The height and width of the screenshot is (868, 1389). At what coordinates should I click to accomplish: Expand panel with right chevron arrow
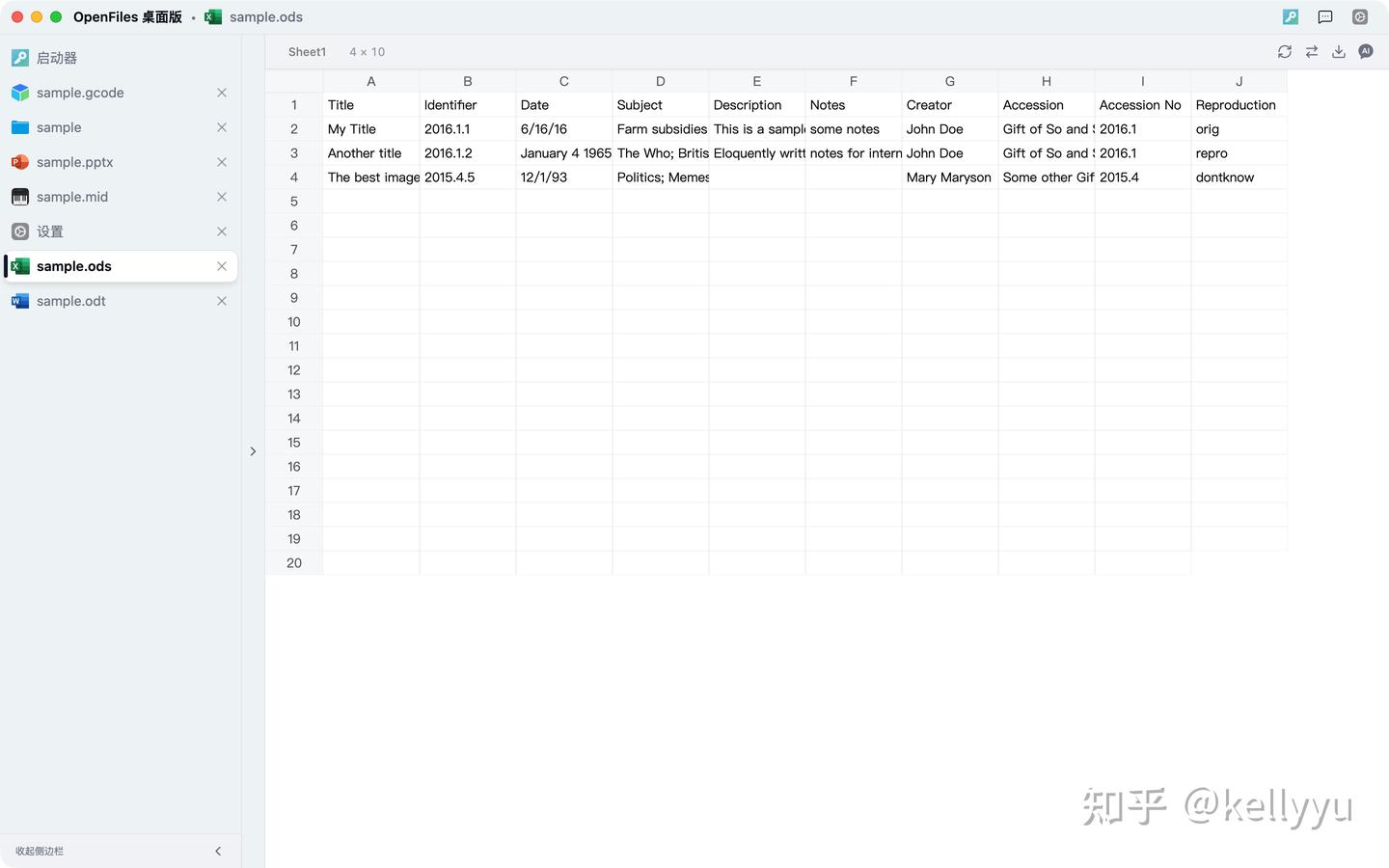pyautogui.click(x=253, y=451)
